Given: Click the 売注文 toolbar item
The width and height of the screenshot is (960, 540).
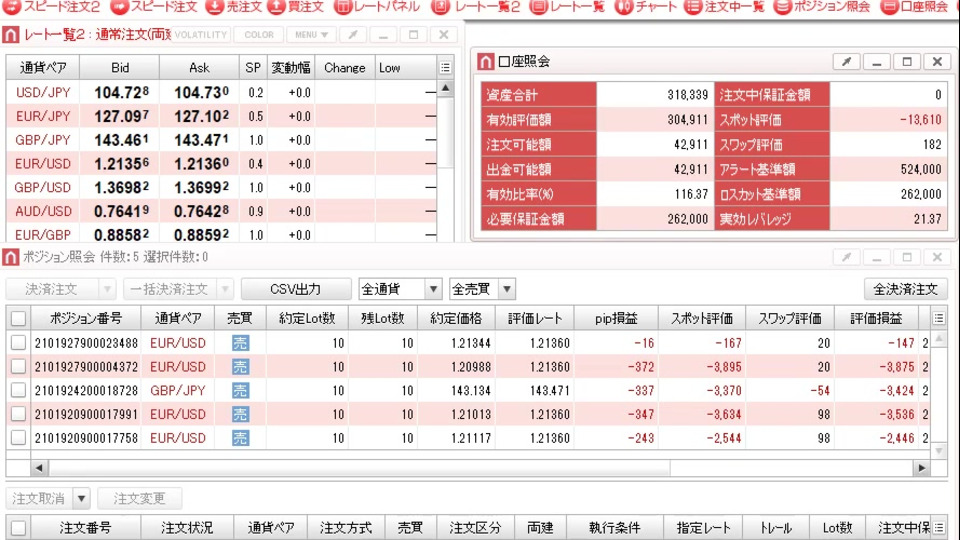Looking at the screenshot, I should 233,7.
